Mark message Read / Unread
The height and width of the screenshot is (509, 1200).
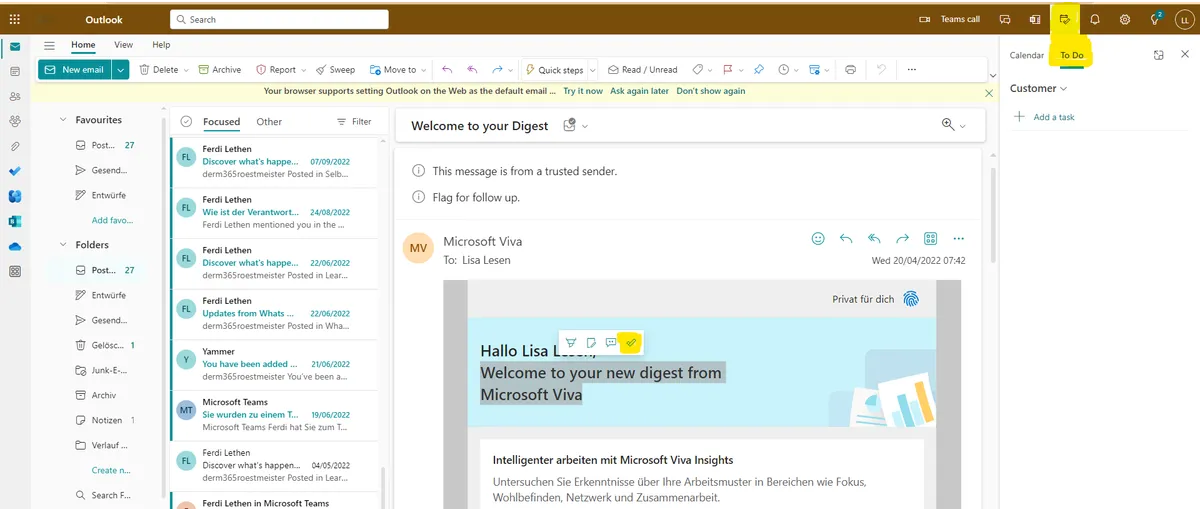click(643, 70)
